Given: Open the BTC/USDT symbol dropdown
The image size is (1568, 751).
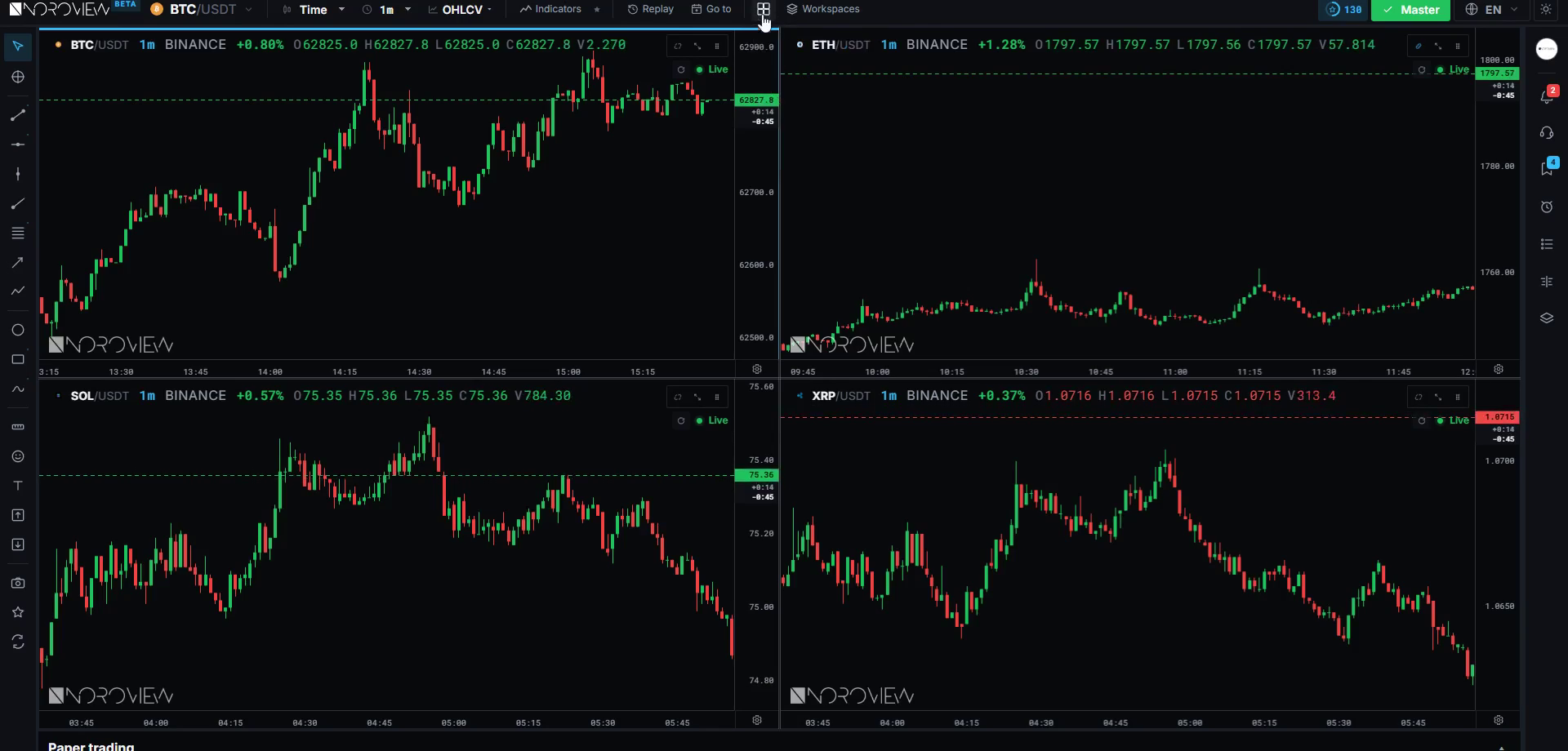Looking at the screenshot, I should [202, 10].
